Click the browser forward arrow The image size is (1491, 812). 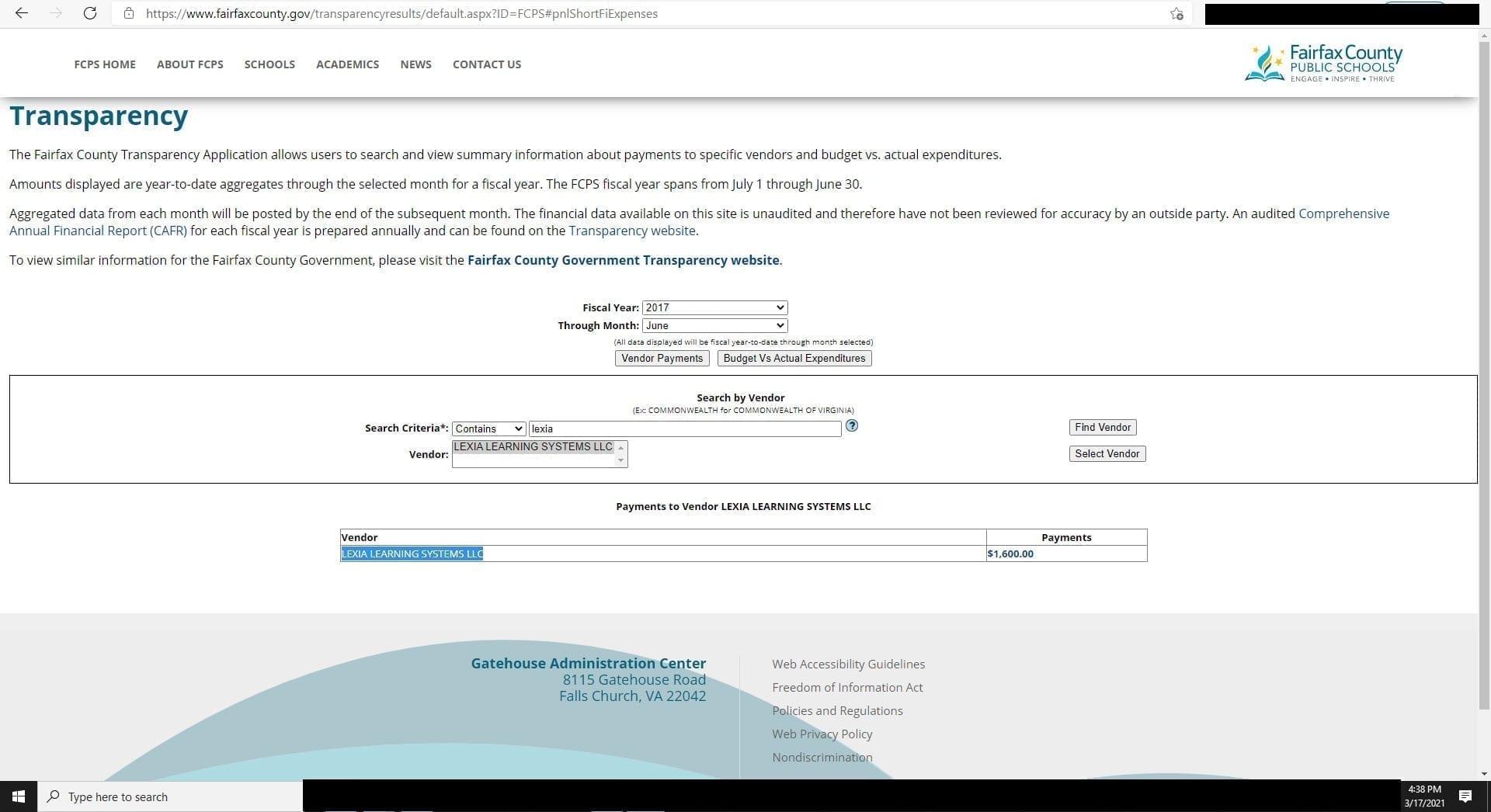tap(56, 13)
